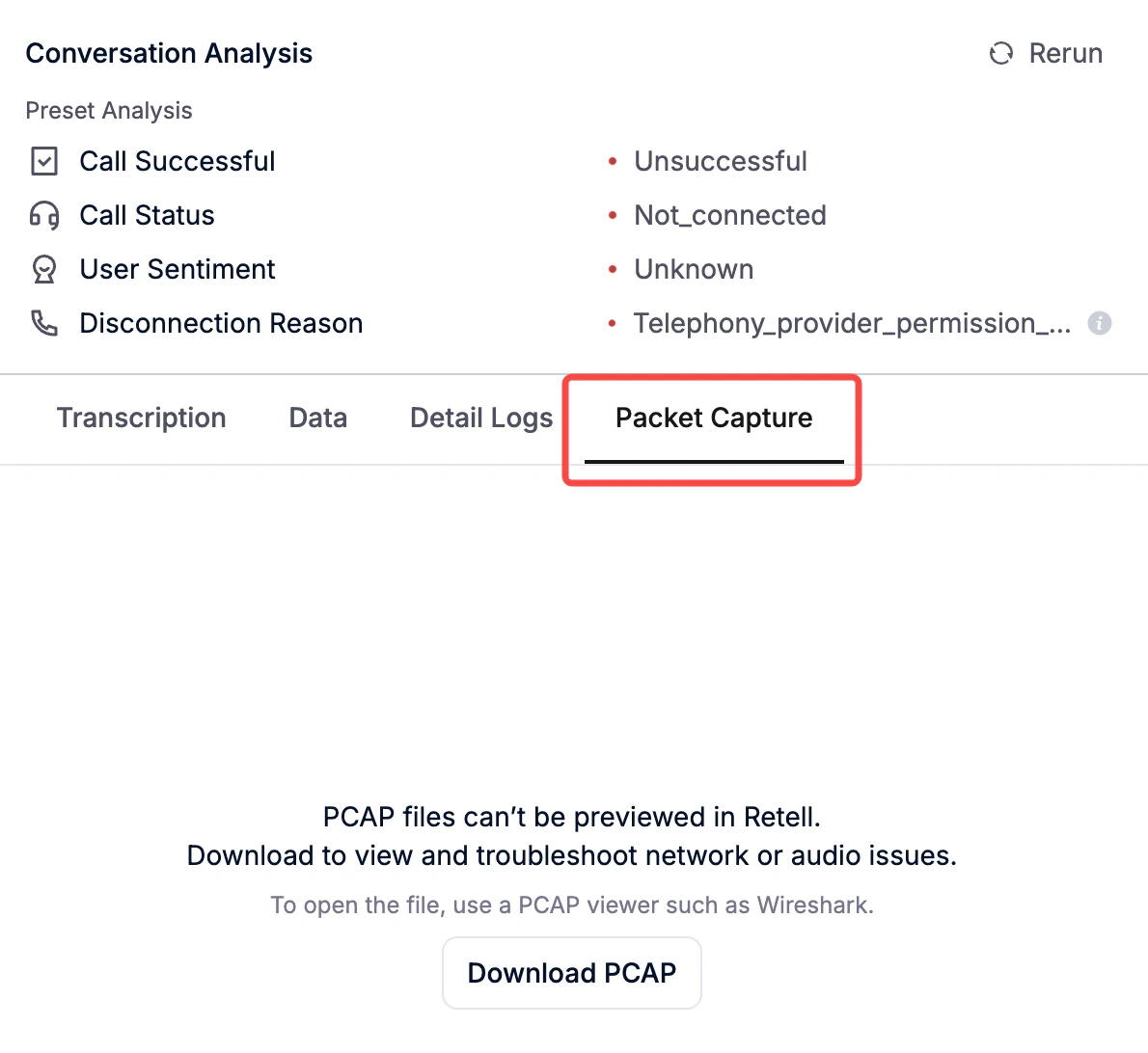This screenshot has height=1053, width=1148.
Task: Click the Preset Analysis label
Action: click(109, 111)
